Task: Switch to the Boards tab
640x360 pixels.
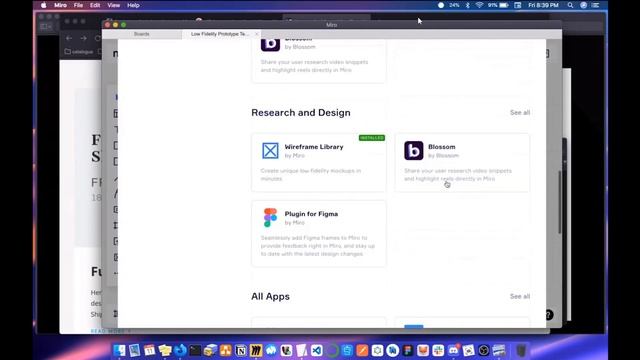Action: point(142,34)
